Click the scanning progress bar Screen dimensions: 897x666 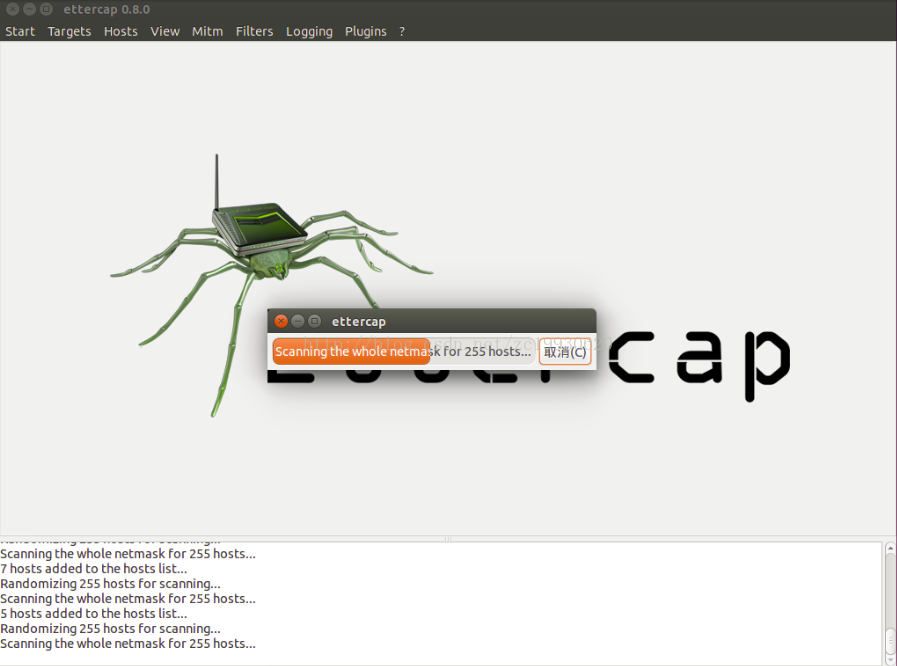pos(403,351)
